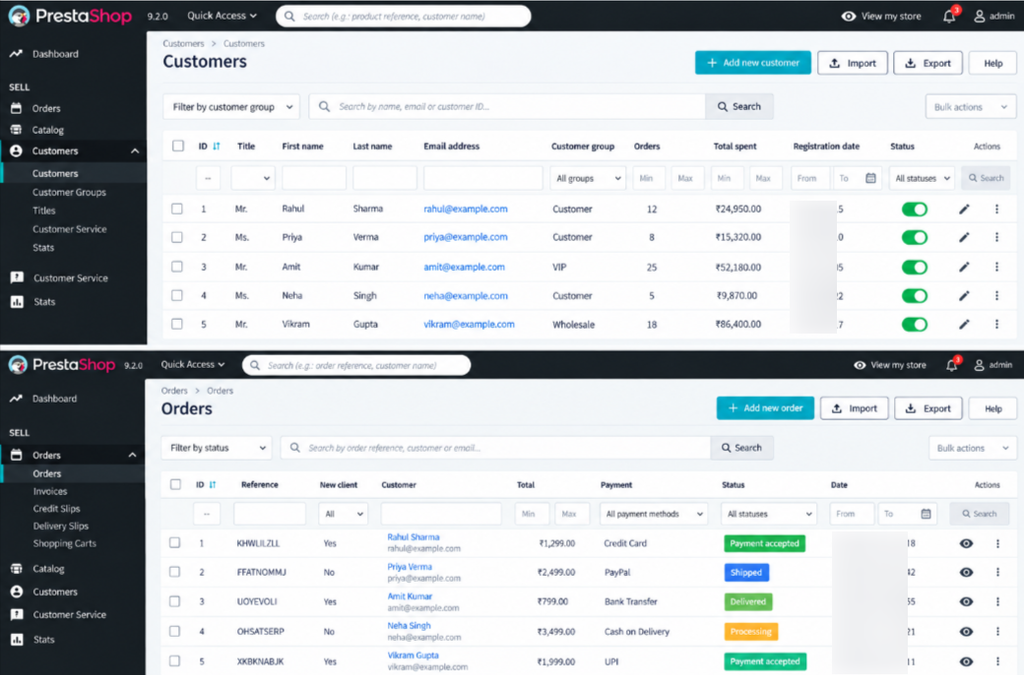Sort orders by ID sort icon

click(212, 484)
